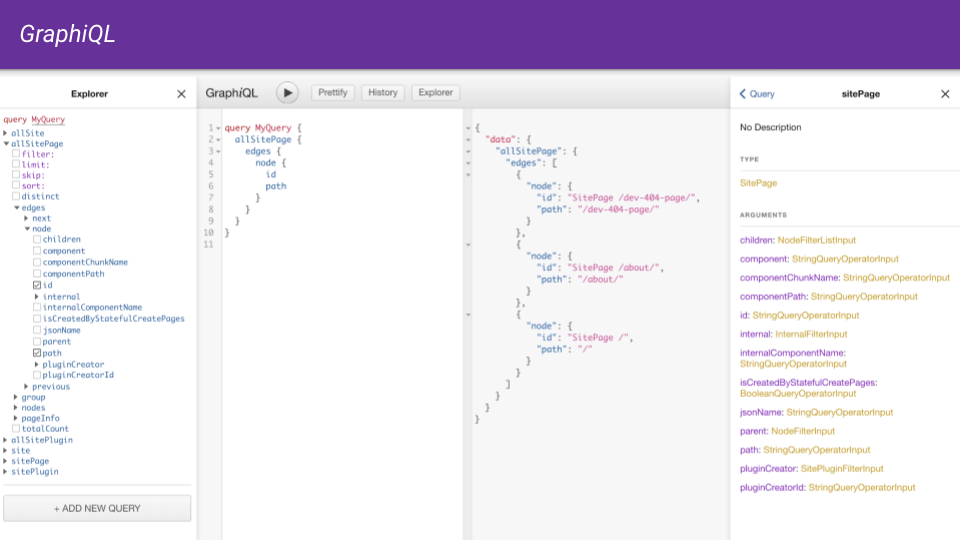Check the children field under node

pyautogui.click(x=37, y=239)
